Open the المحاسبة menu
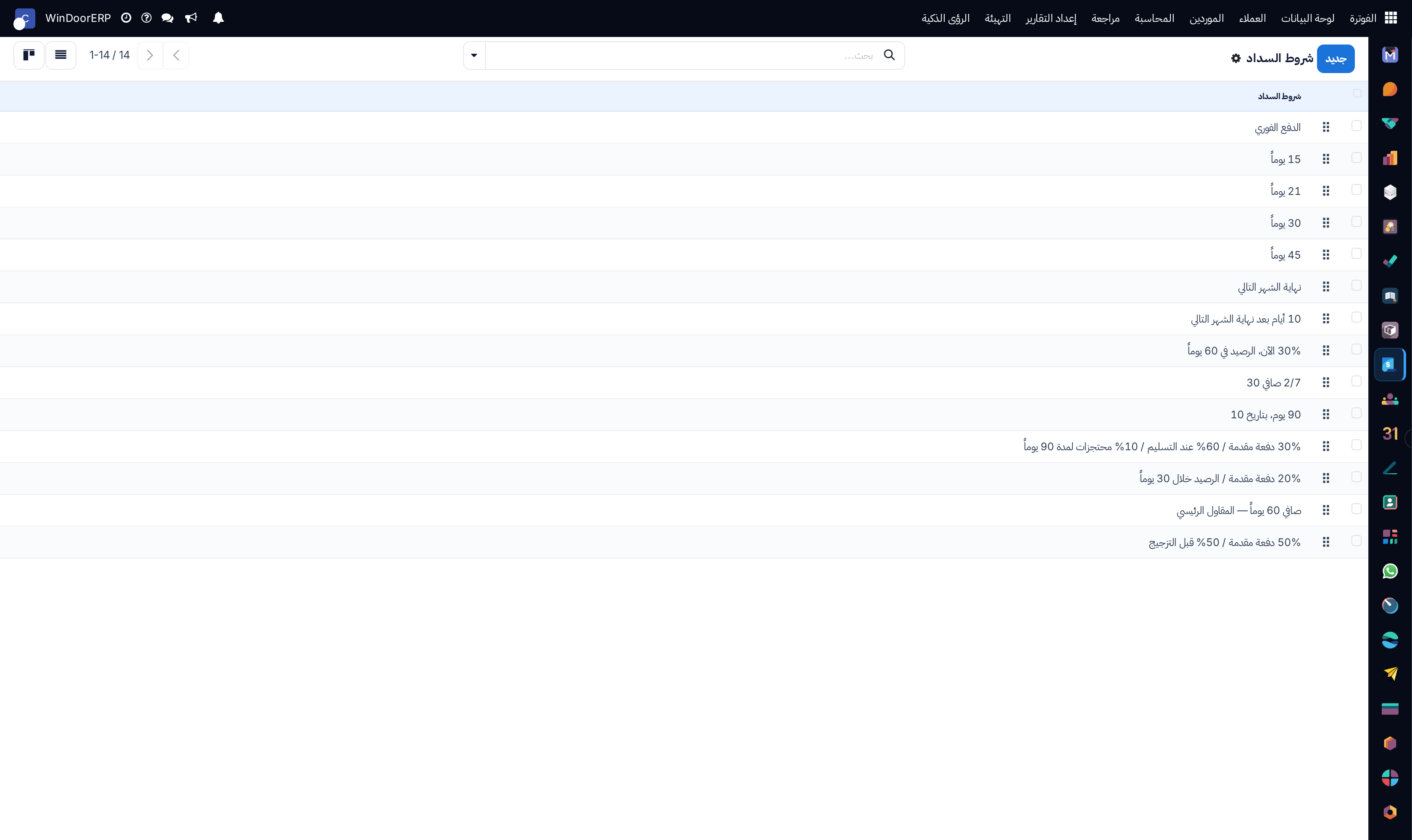 pos(1154,18)
